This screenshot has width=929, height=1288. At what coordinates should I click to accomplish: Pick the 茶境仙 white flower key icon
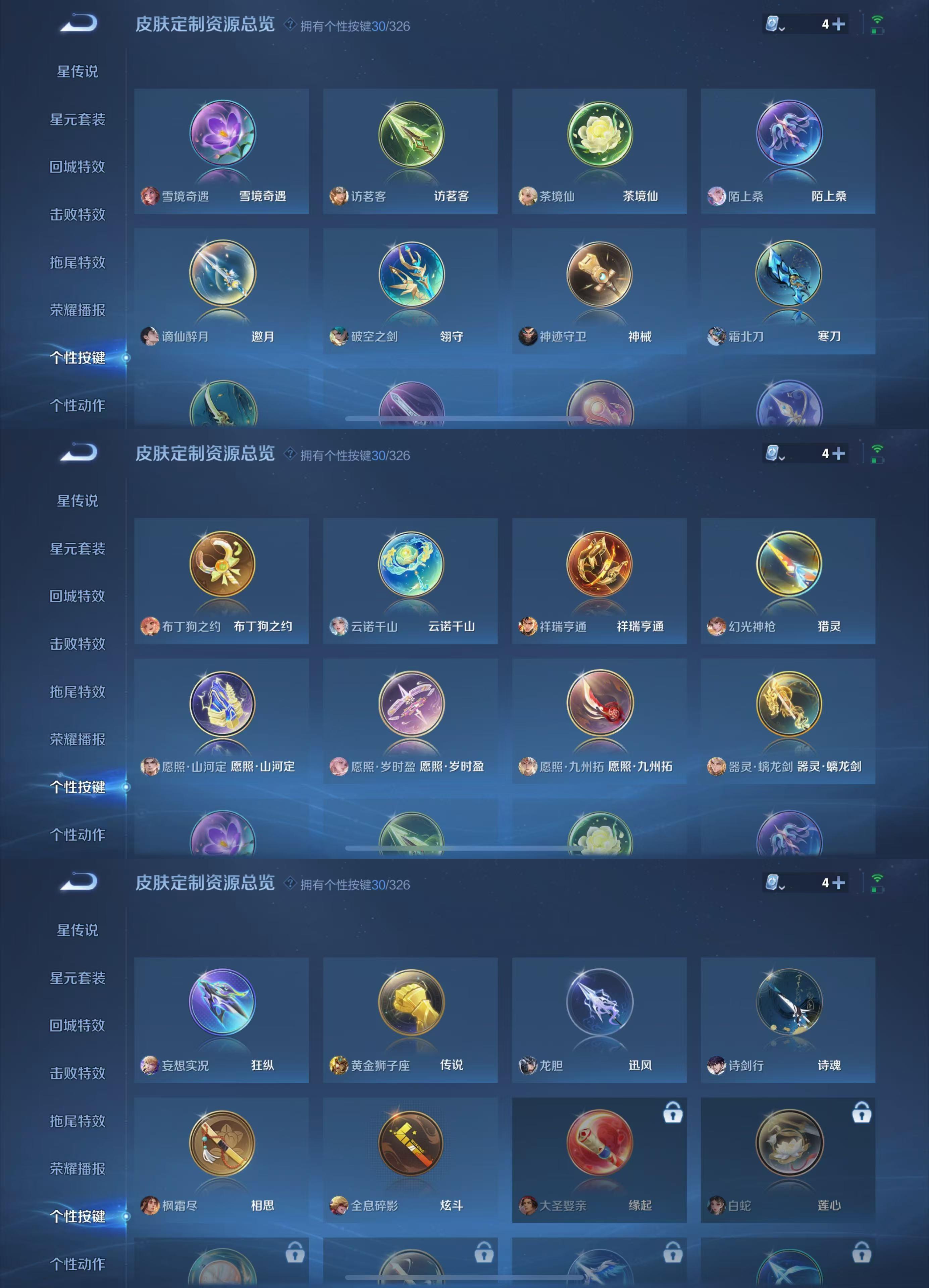pyautogui.click(x=600, y=134)
